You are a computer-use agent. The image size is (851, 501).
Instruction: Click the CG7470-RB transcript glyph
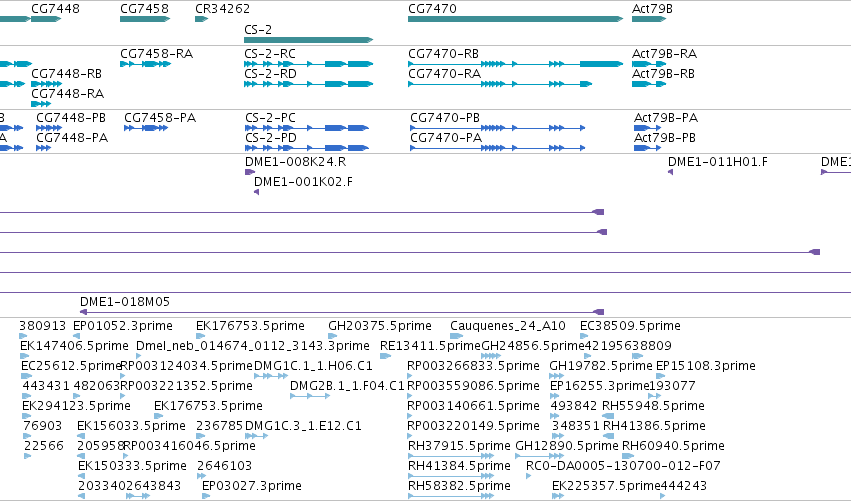click(x=516, y=64)
